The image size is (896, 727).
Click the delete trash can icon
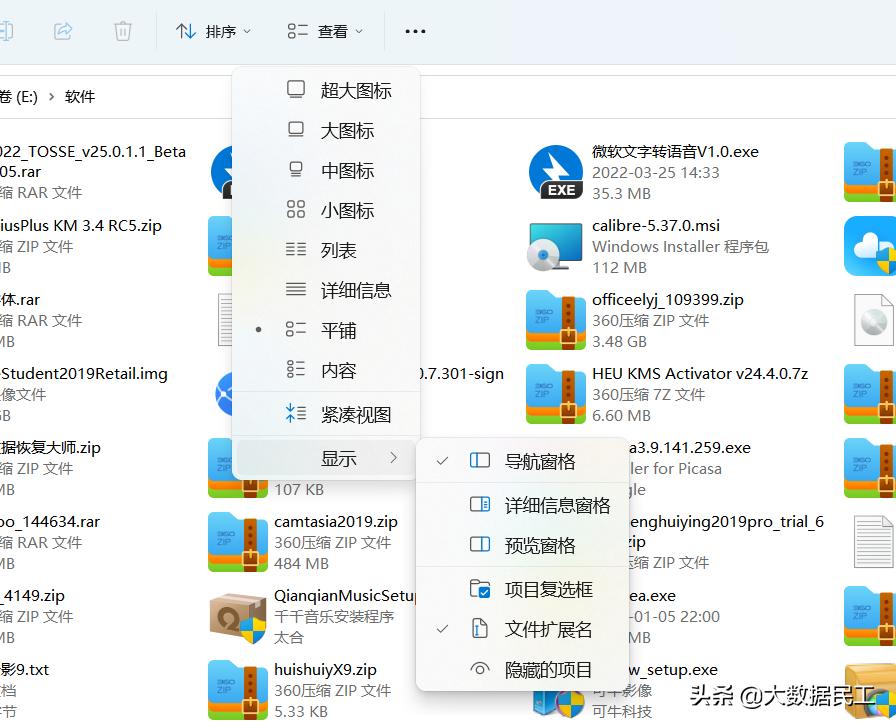122,31
